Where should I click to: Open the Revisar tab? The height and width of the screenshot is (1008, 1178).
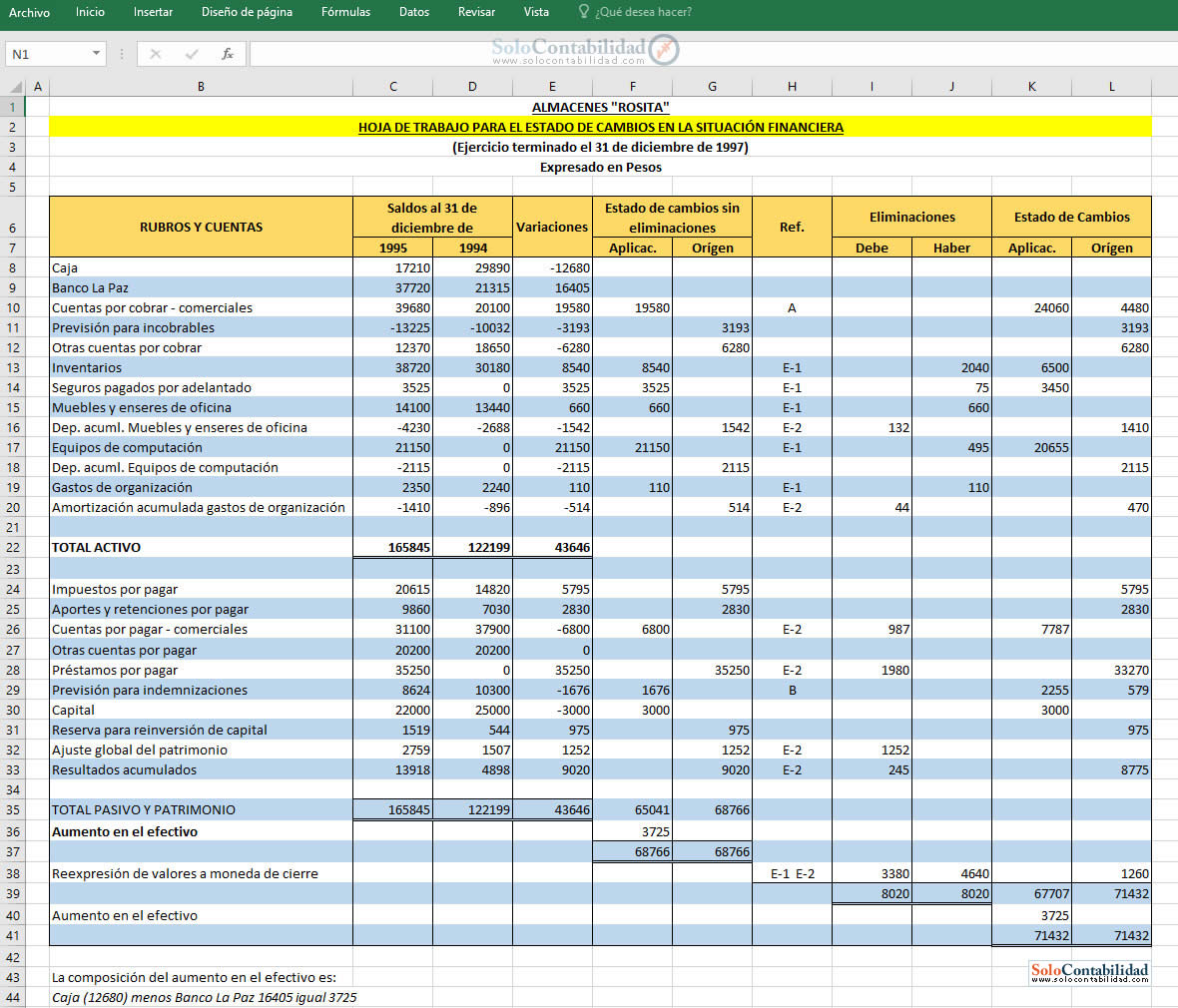pyautogui.click(x=476, y=12)
